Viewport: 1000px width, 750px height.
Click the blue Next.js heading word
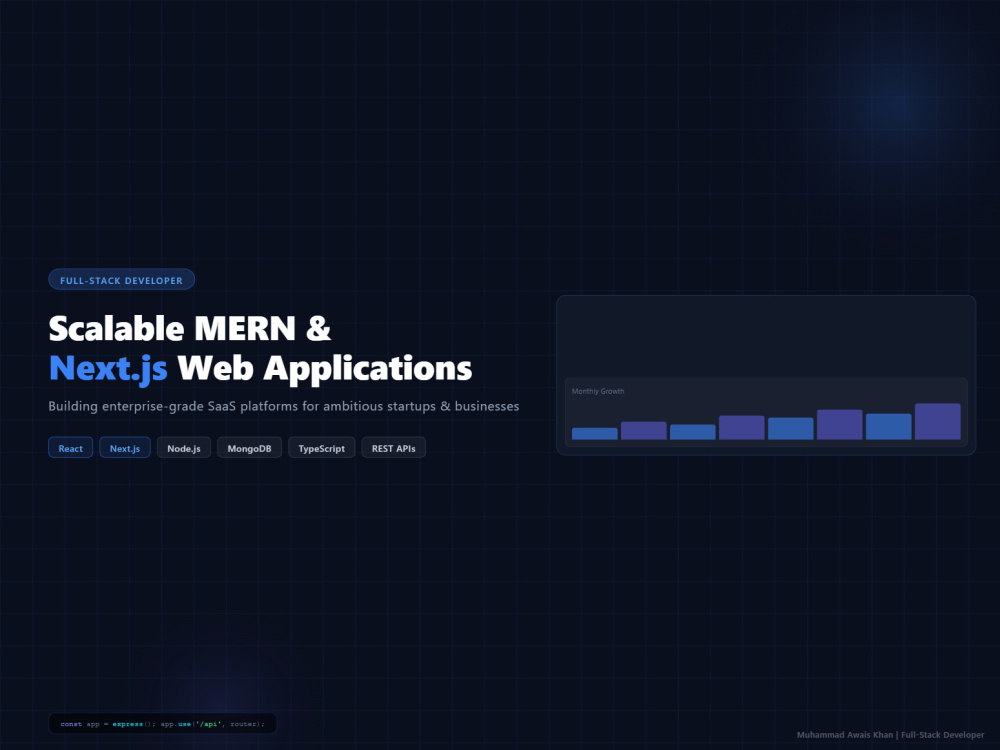[x=108, y=369]
